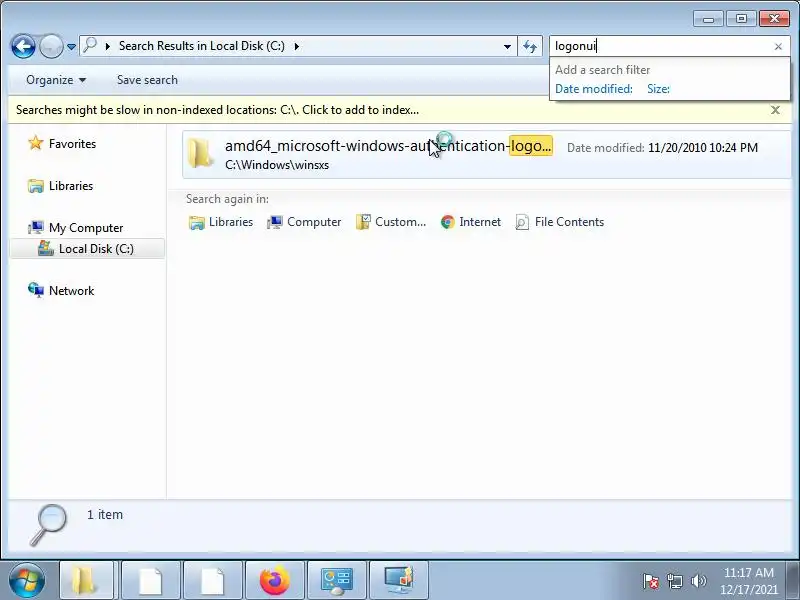Expand the arrow before Search Results breadcrumb
Viewport: 800px width, 600px height.
pos(107,46)
